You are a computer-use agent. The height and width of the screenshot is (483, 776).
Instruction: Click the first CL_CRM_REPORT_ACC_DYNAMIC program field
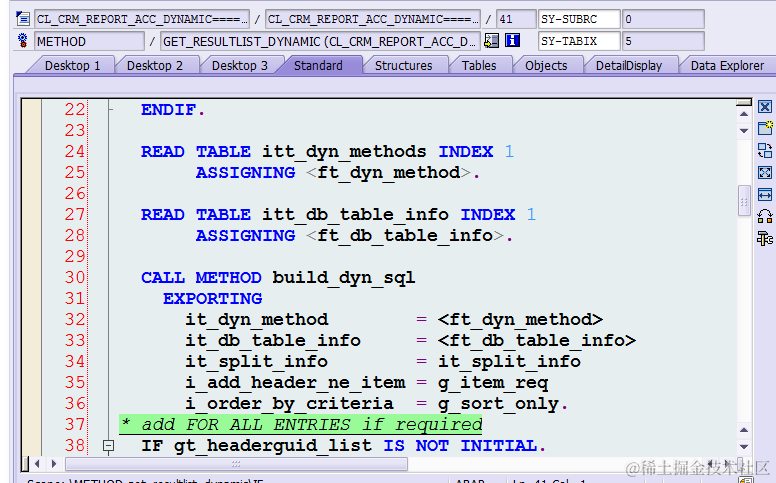tap(142, 19)
